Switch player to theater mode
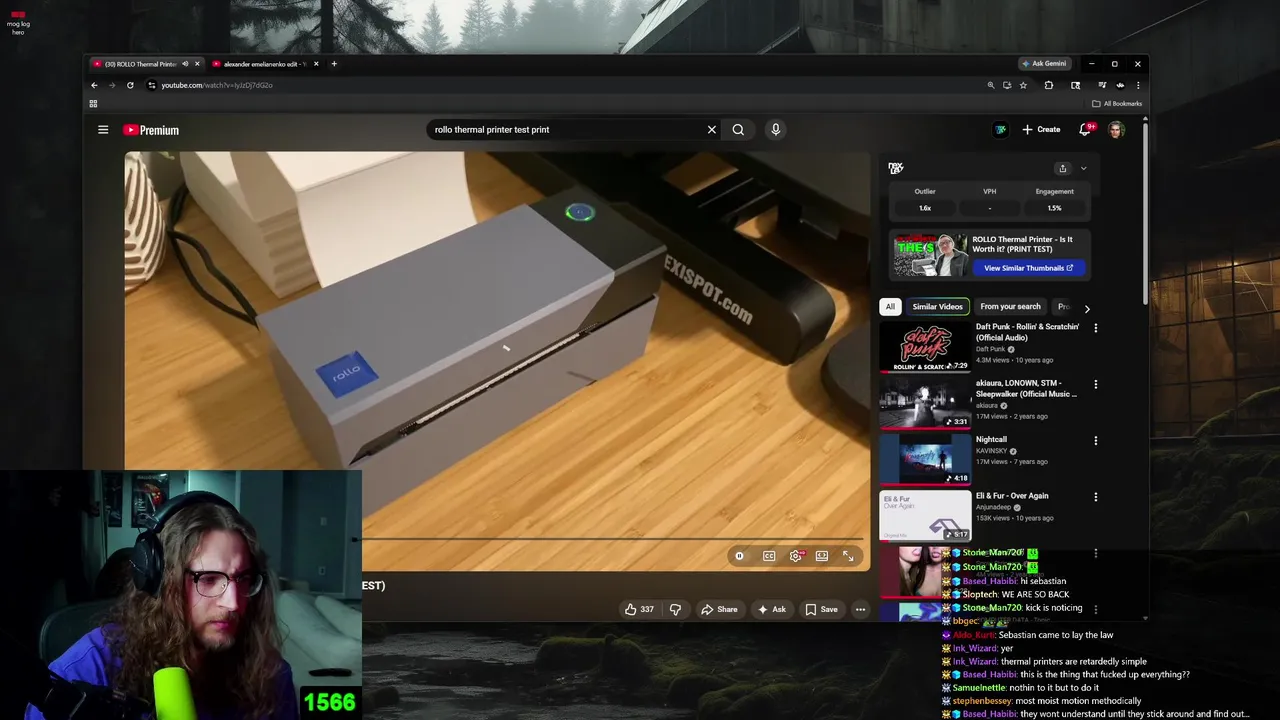 [x=822, y=556]
